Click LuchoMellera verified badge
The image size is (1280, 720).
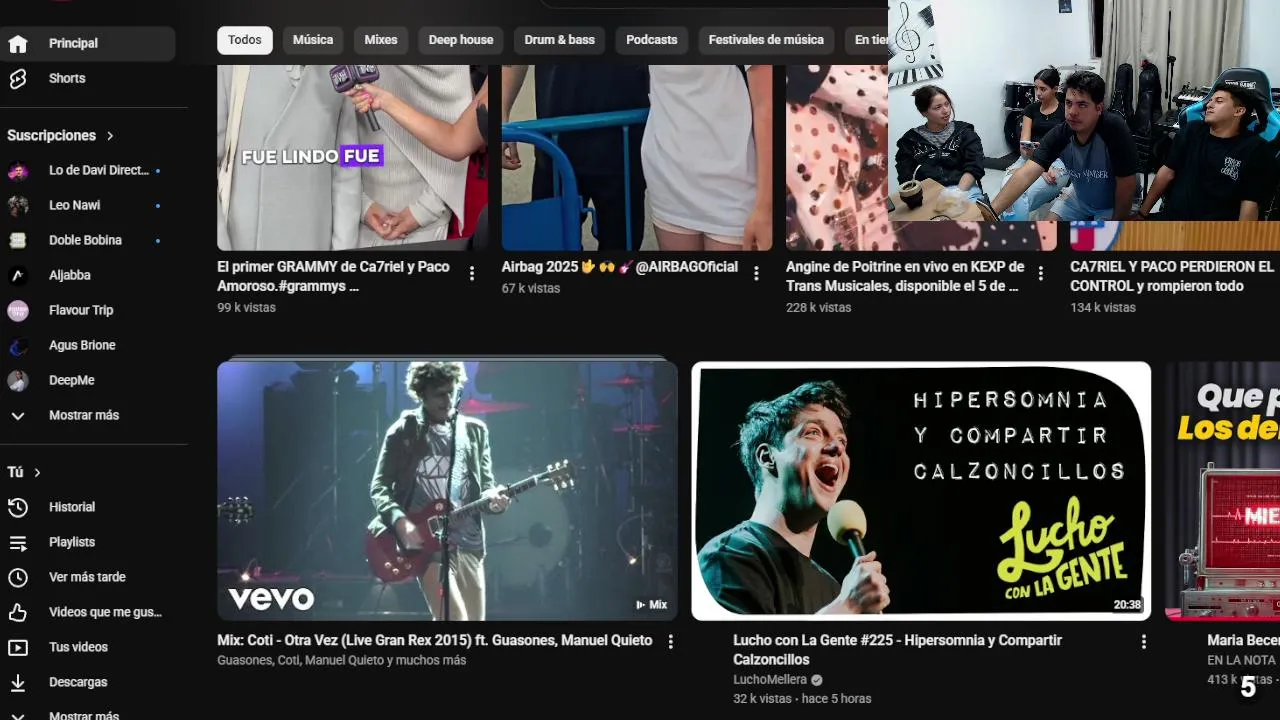[817, 680]
